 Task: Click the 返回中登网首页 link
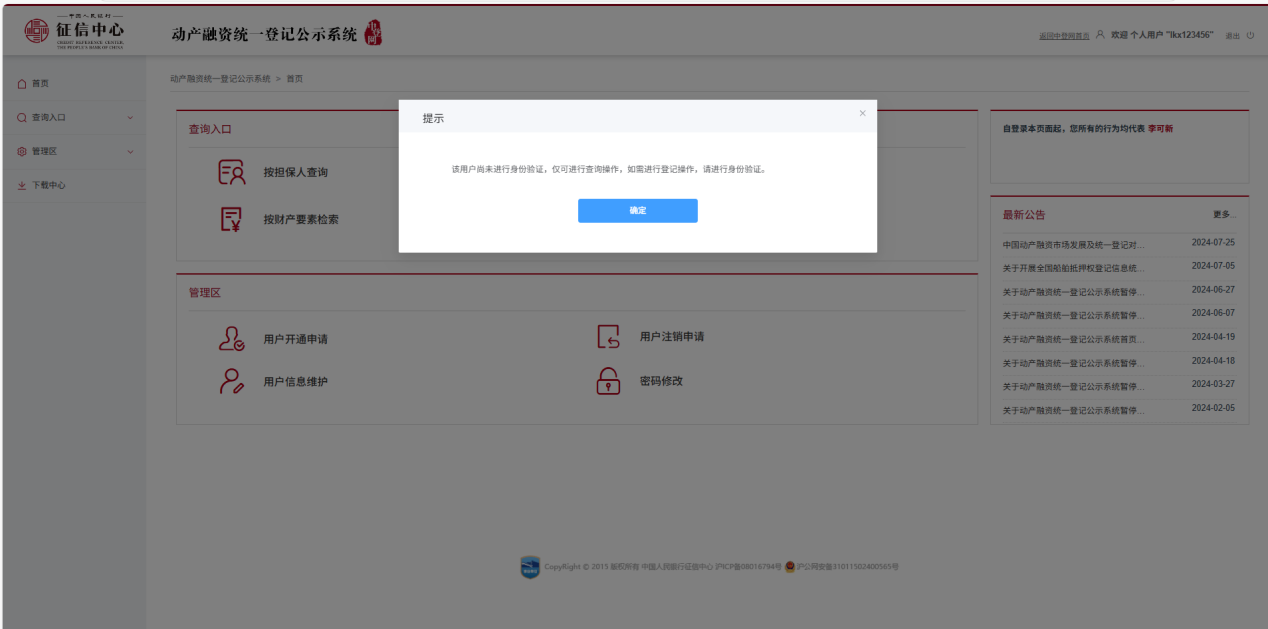pos(1064,35)
